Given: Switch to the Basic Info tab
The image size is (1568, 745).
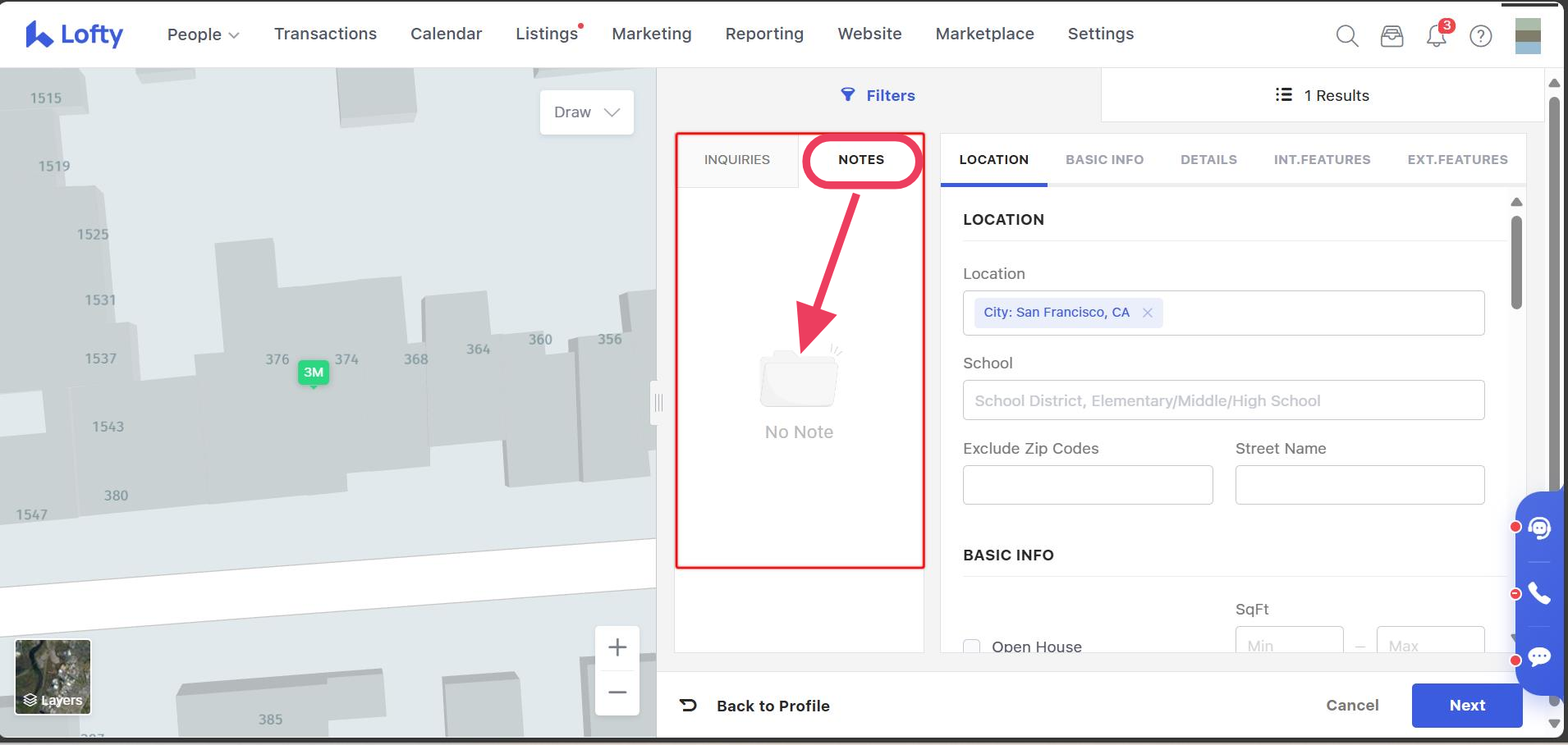Looking at the screenshot, I should point(1104,160).
